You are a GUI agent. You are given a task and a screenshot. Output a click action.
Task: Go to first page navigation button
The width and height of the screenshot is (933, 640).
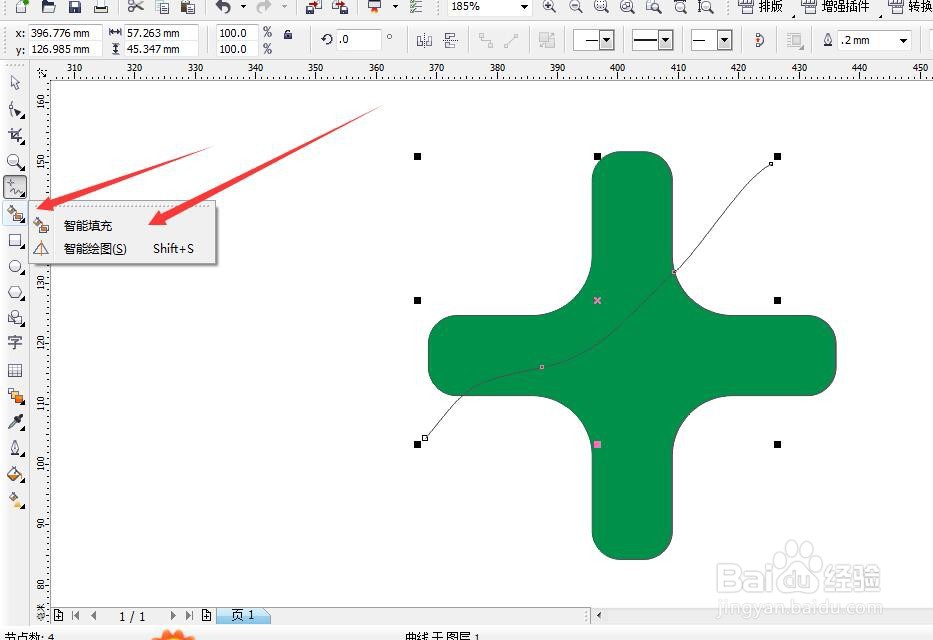[x=76, y=616]
